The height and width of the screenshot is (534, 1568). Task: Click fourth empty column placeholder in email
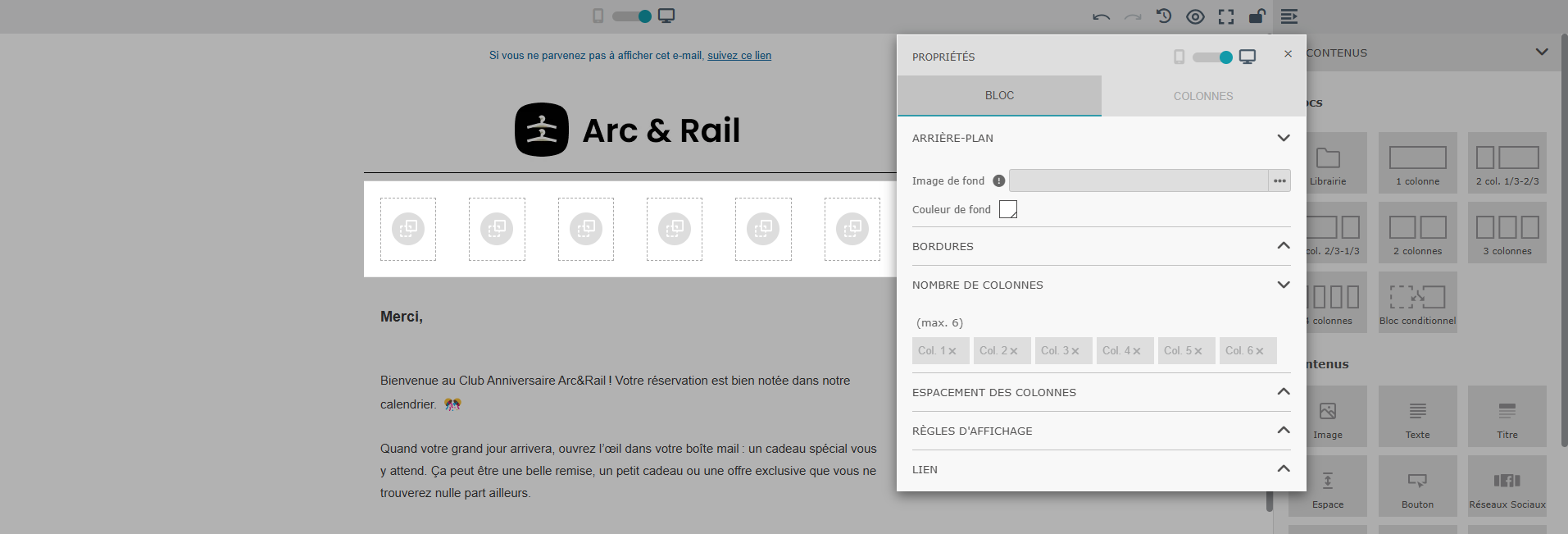[x=675, y=229]
